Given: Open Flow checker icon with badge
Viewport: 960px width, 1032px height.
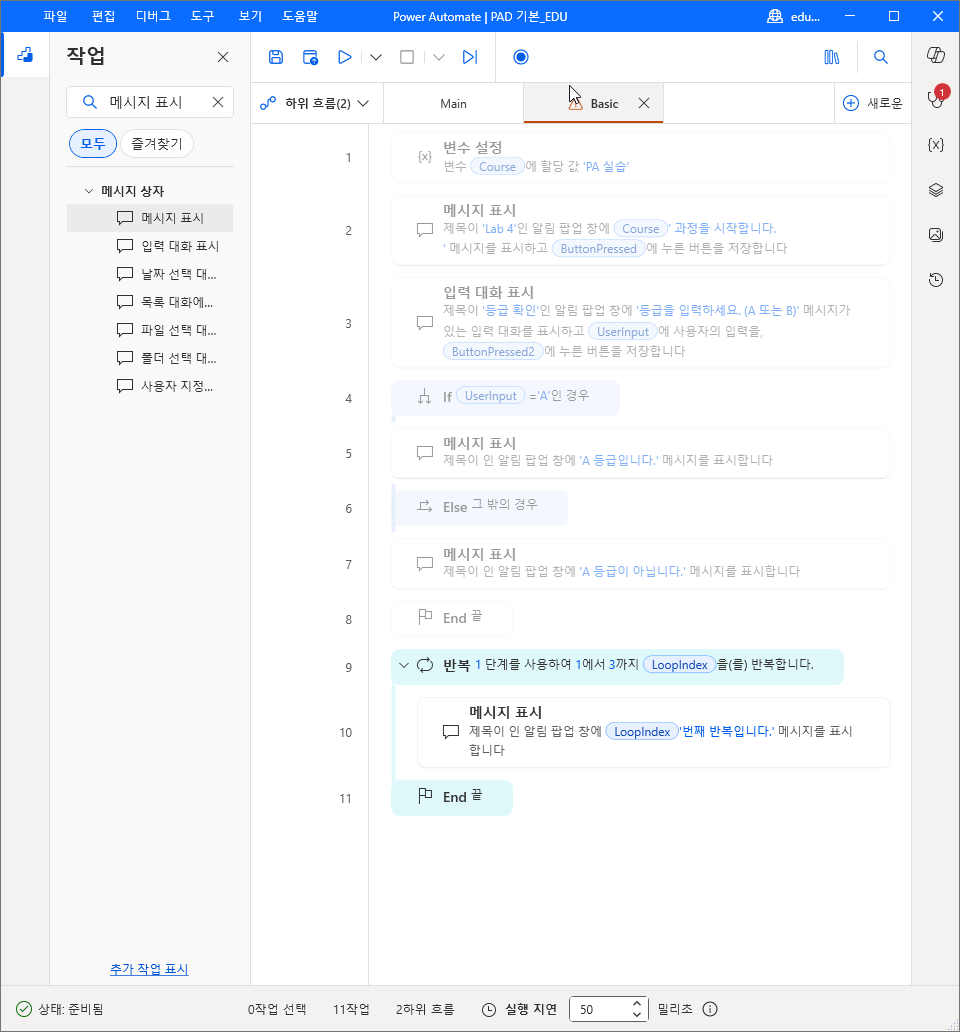Looking at the screenshot, I should pos(936,98).
